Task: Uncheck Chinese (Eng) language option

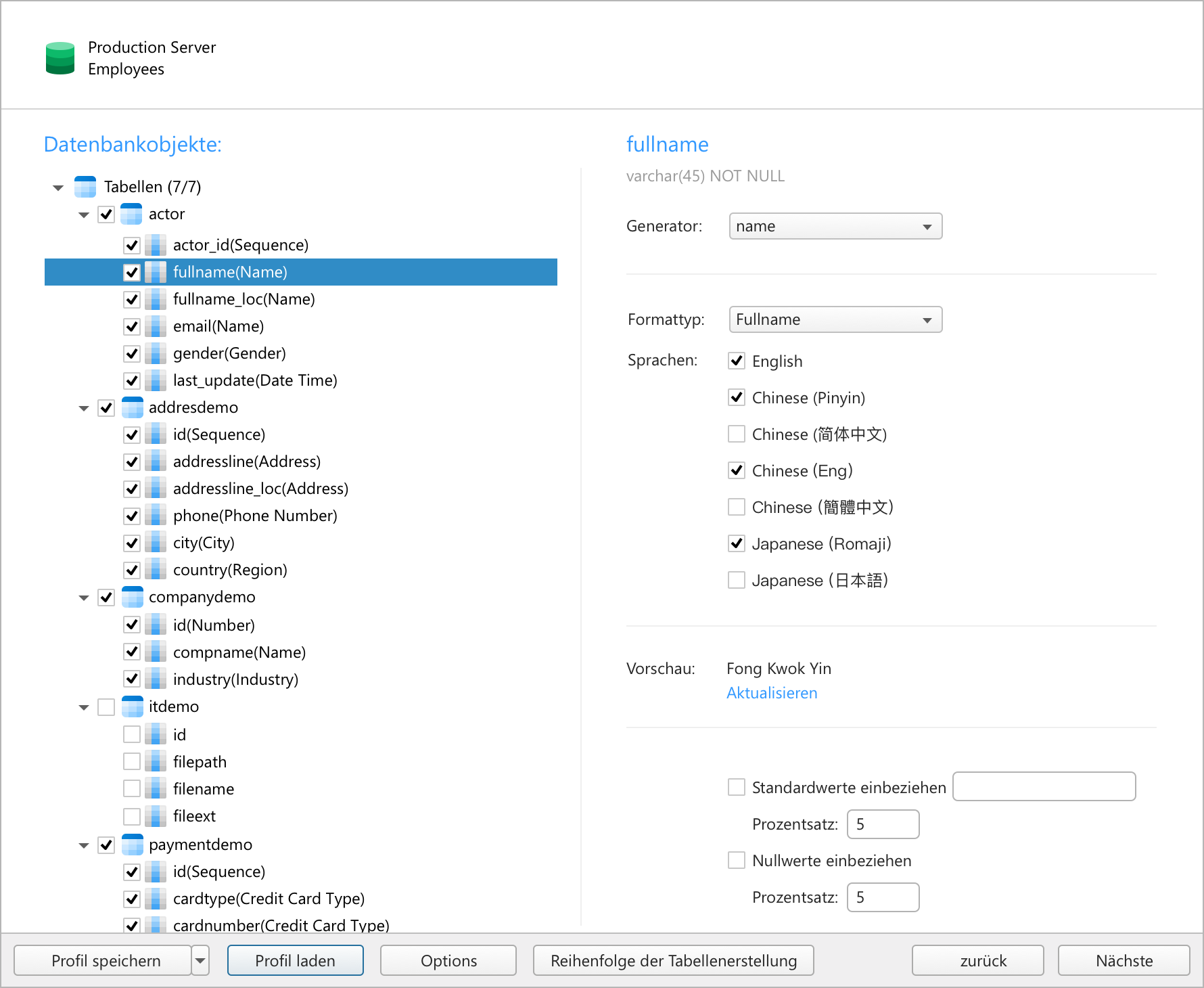Action: pyautogui.click(x=737, y=470)
